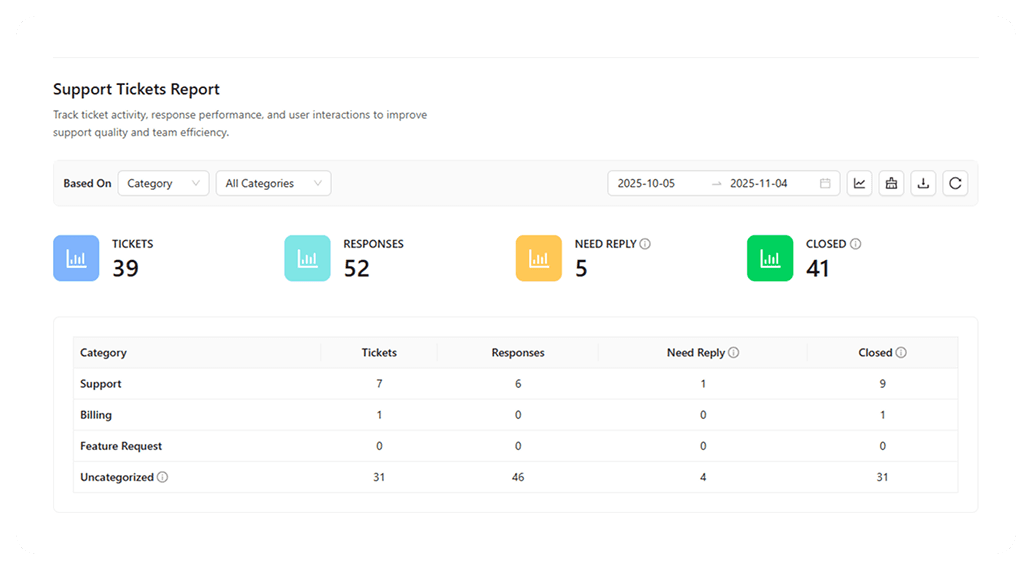This screenshot has height=570, width=1032.
Task: Click info icon beside NEED REPLY stat
Action: point(645,244)
